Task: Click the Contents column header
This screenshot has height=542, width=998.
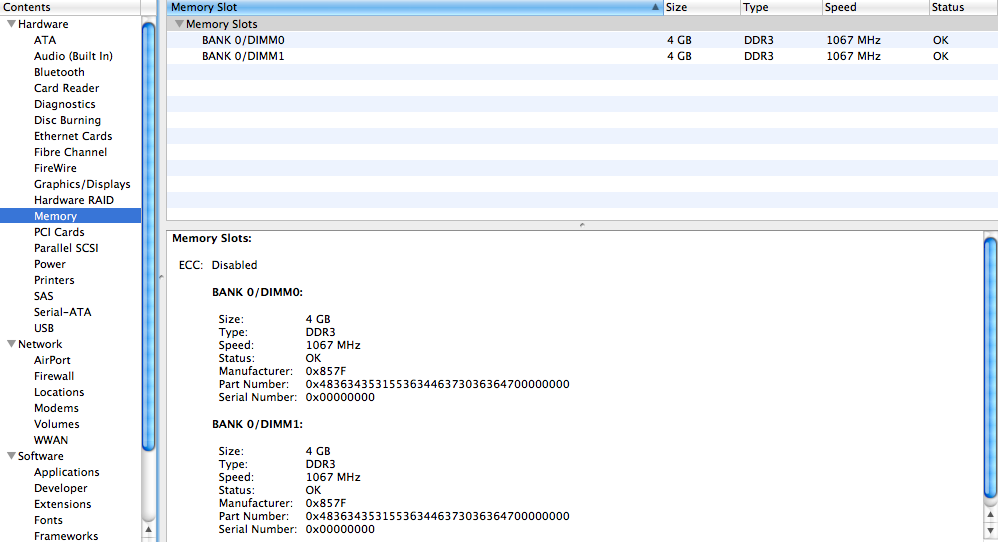Action: 70,8
